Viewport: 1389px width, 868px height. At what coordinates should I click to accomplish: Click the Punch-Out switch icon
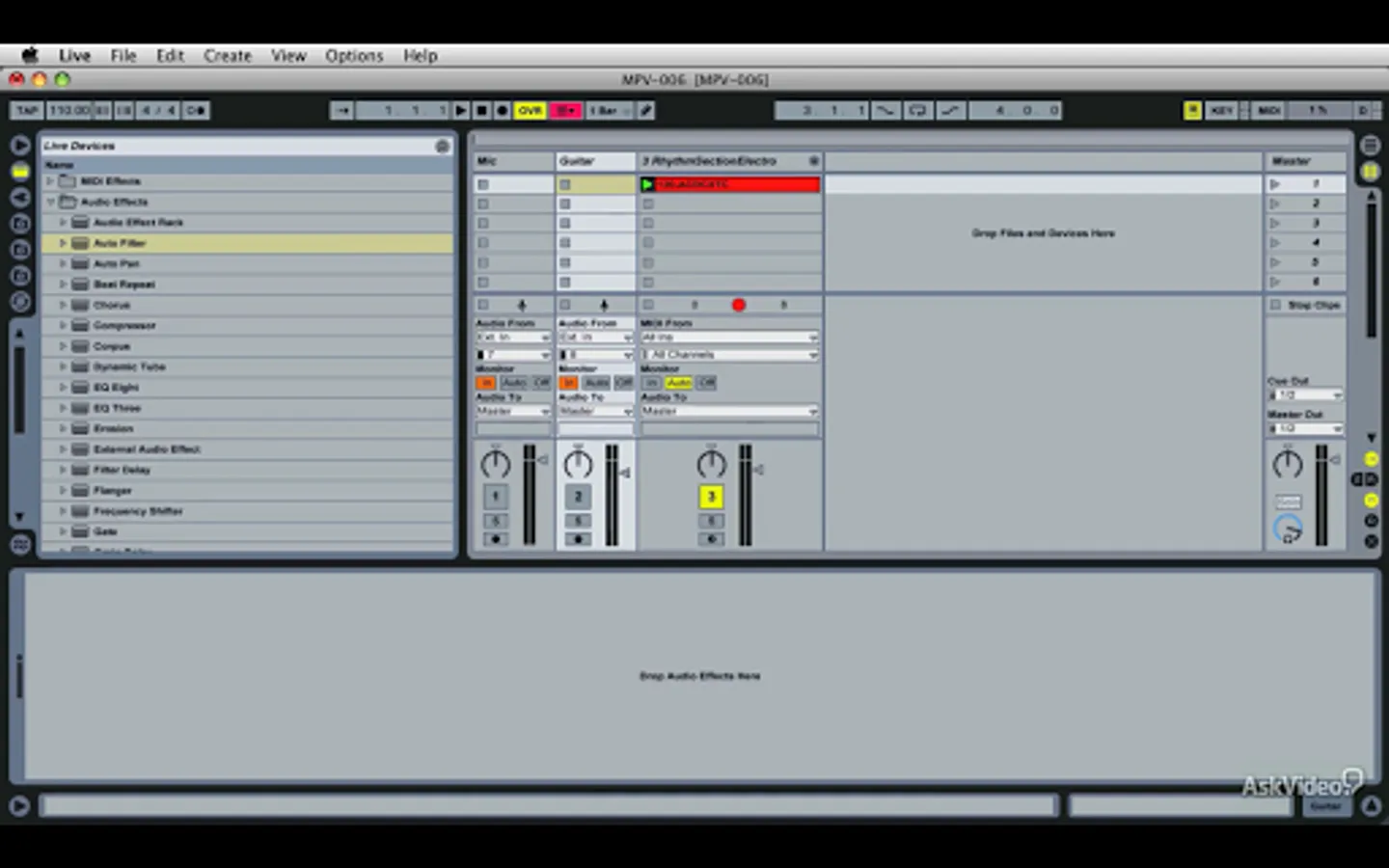(950, 111)
